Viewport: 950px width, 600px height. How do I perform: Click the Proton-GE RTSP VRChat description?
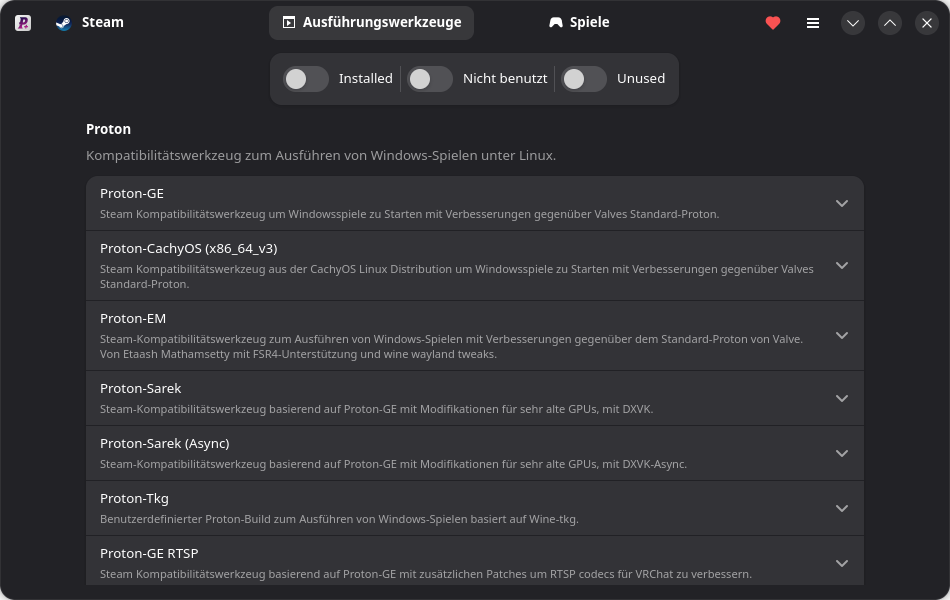(426, 575)
